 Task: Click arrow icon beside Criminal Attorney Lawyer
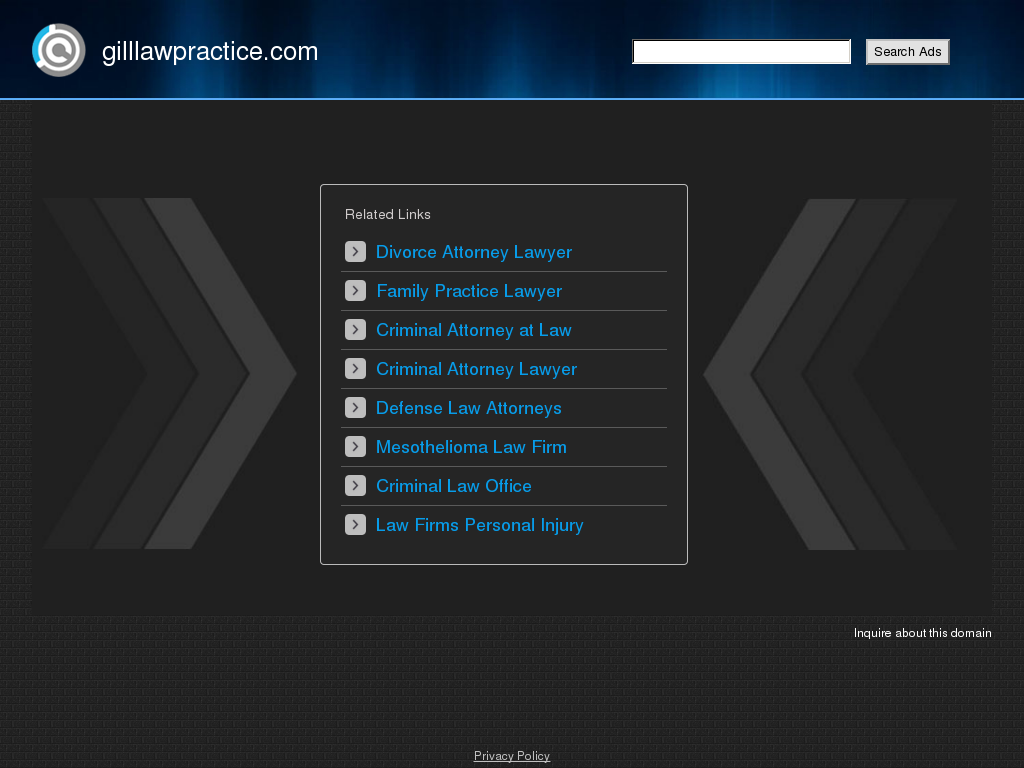tap(355, 368)
